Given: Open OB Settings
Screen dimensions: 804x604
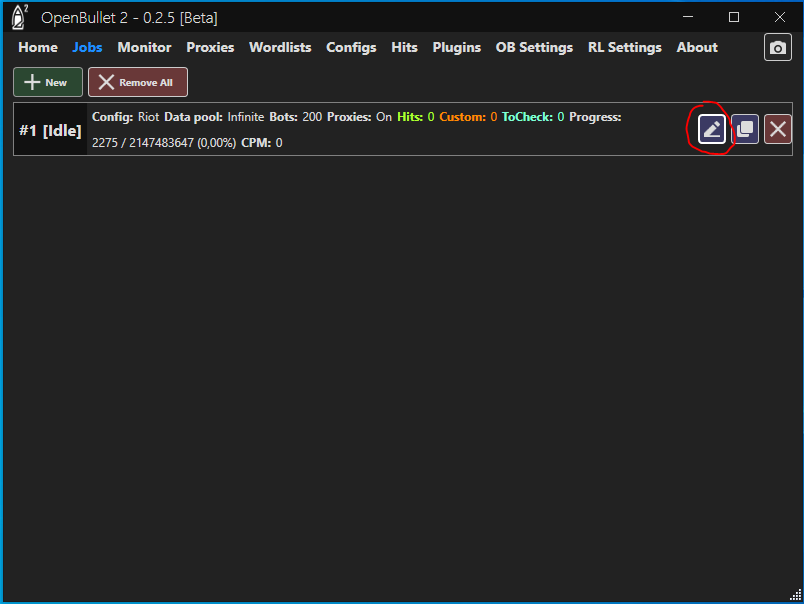Looking at the screenshot, I should [534, 48].
